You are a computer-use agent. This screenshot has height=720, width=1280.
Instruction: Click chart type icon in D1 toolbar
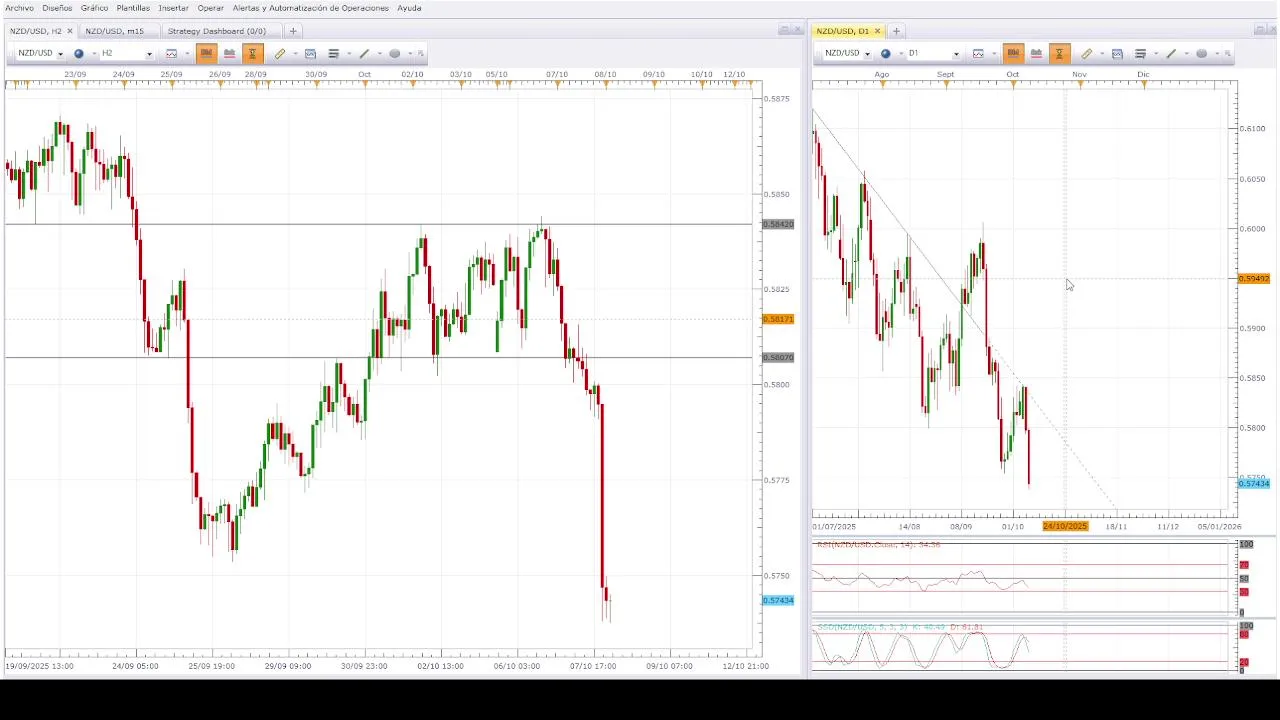(978, 54)
